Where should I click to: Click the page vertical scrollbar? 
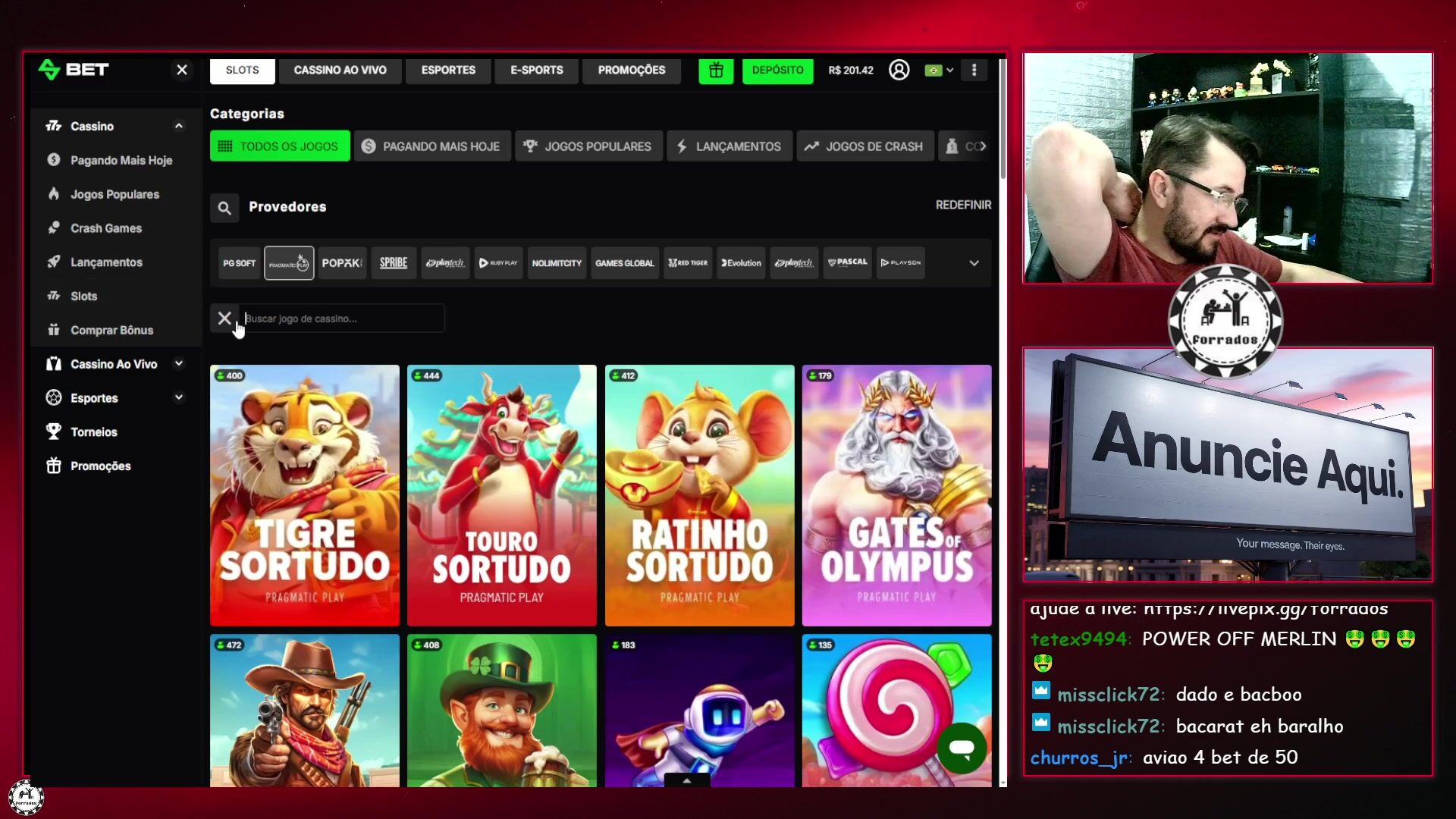pyautogui.click(x=1003, y=119)
